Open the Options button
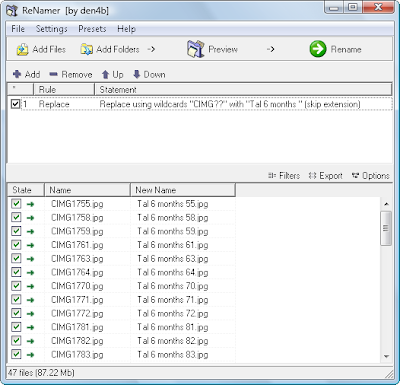Image resolution: width=400 pixels, height=385 pixels. point(370,175)
